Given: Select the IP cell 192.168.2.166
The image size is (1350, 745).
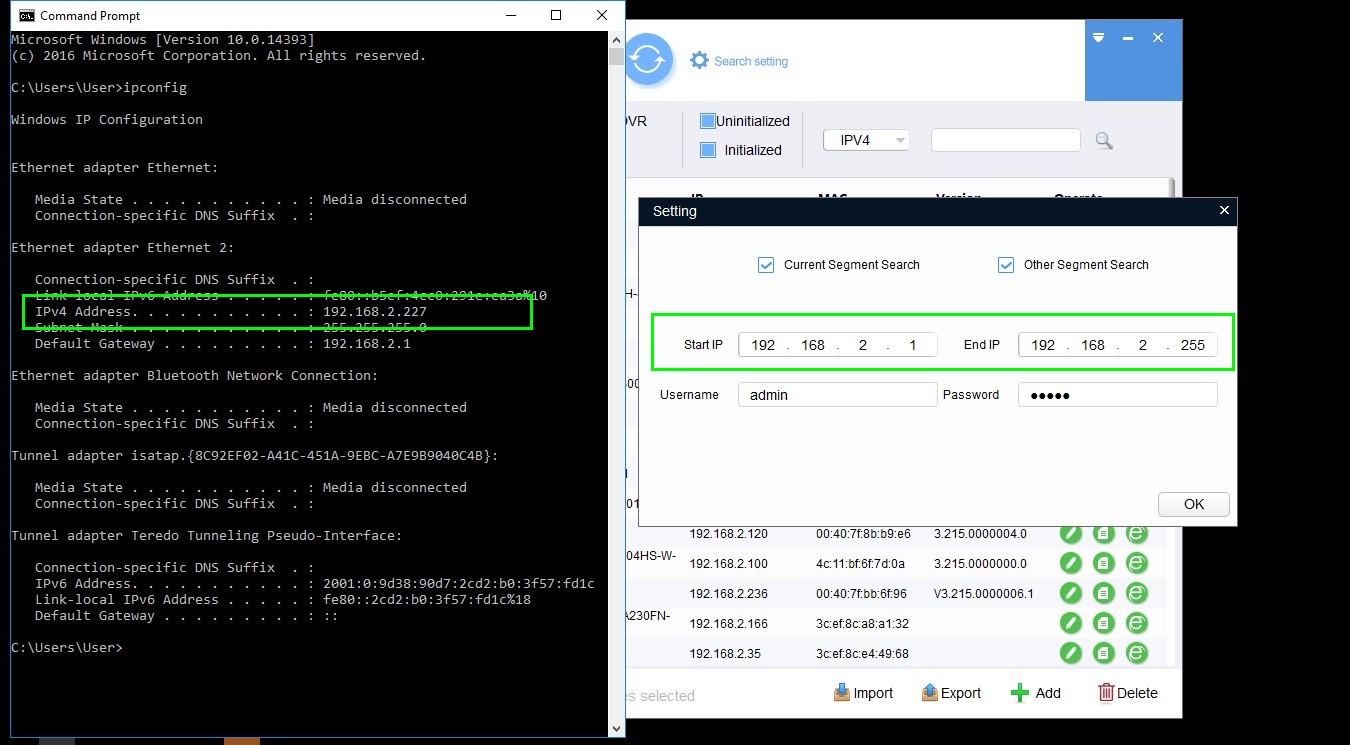Looking at the screenshot, I should click(728, 624).
